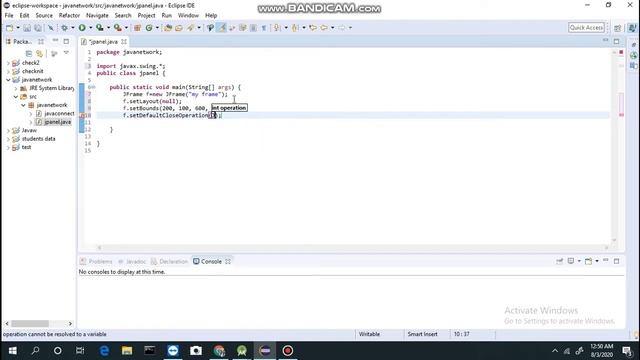Screen dimensions: 640x360
Task: Collapse the javanetwork project node
Action: (8, 80)
